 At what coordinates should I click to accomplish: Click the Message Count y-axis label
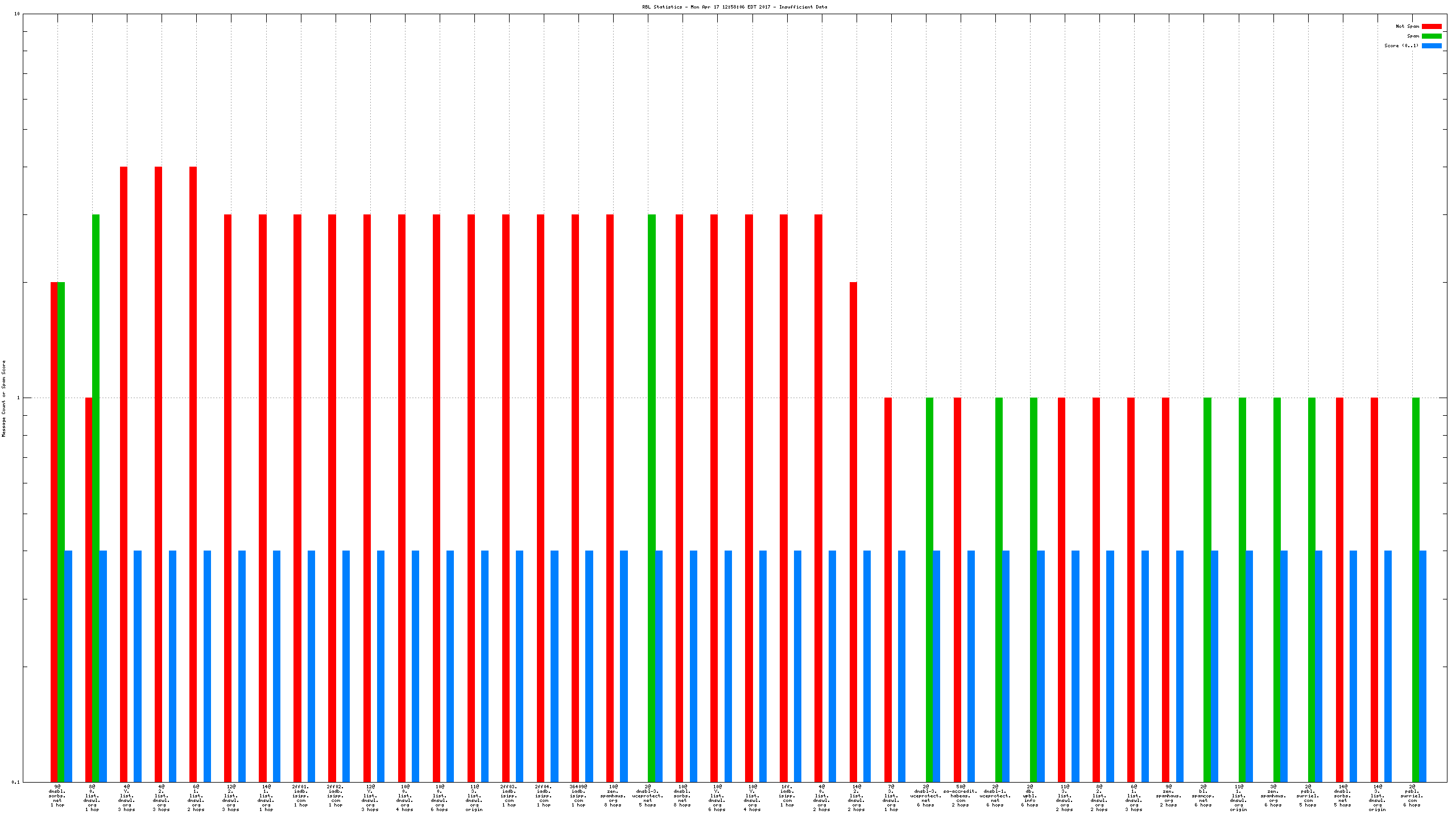click(x=3, y=398)
